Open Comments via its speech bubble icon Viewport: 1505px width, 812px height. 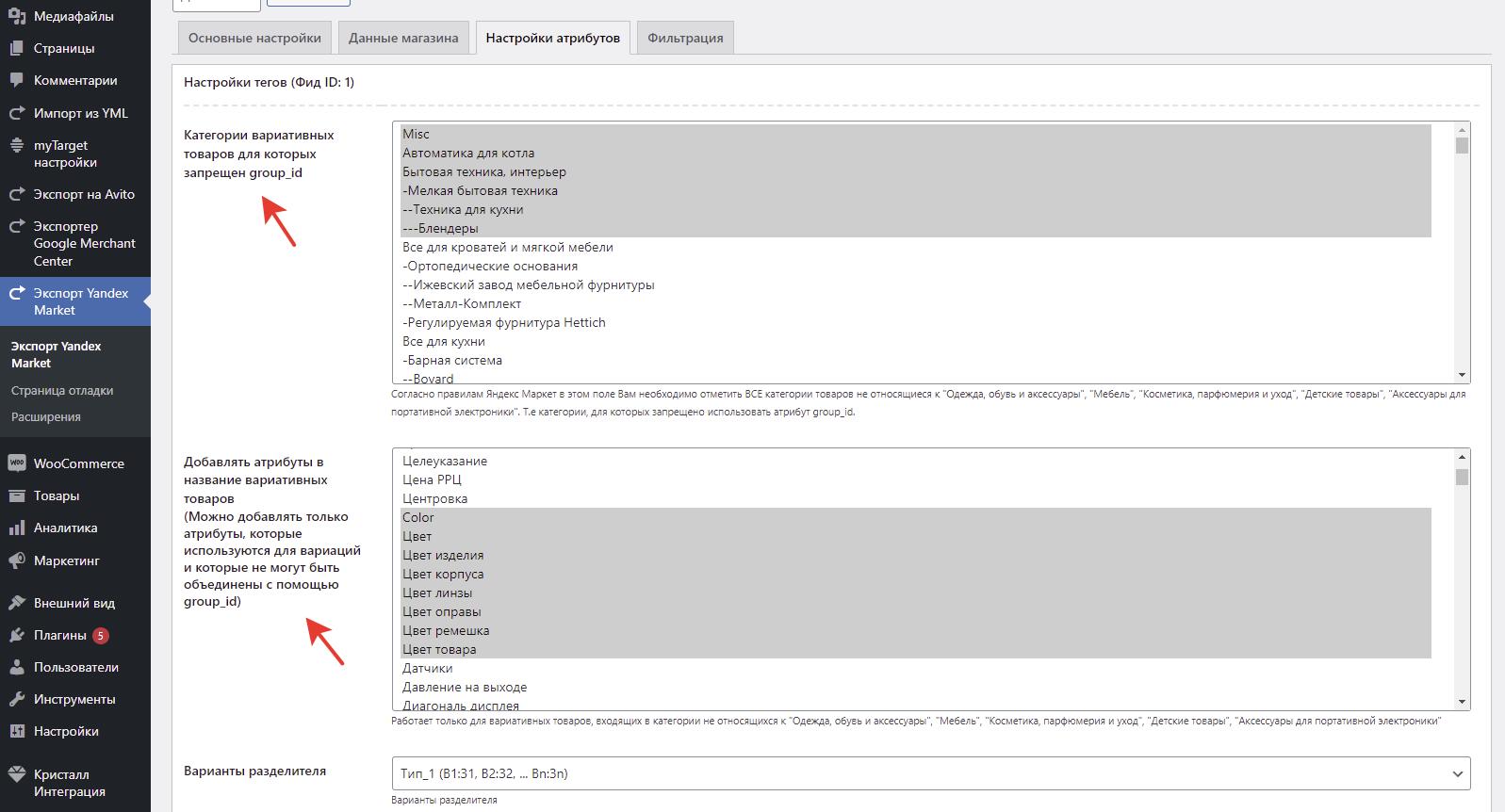coord(16,81)
